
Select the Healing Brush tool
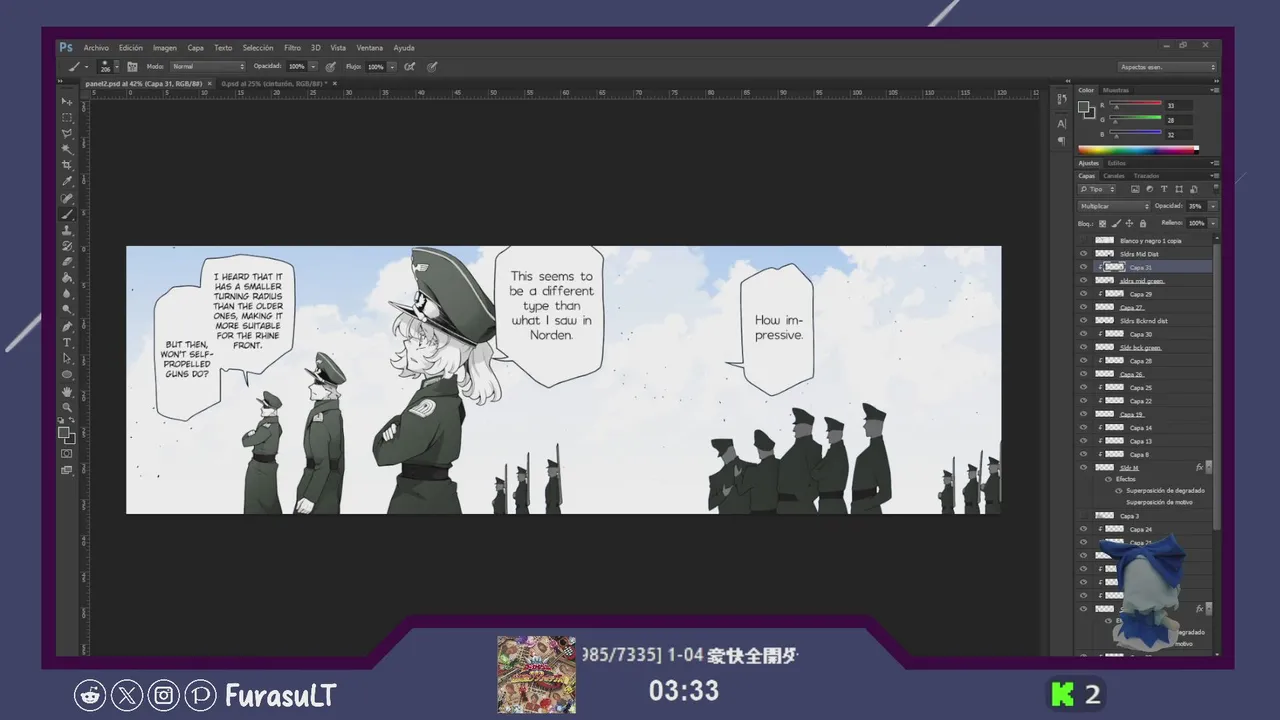click(67, 198)
